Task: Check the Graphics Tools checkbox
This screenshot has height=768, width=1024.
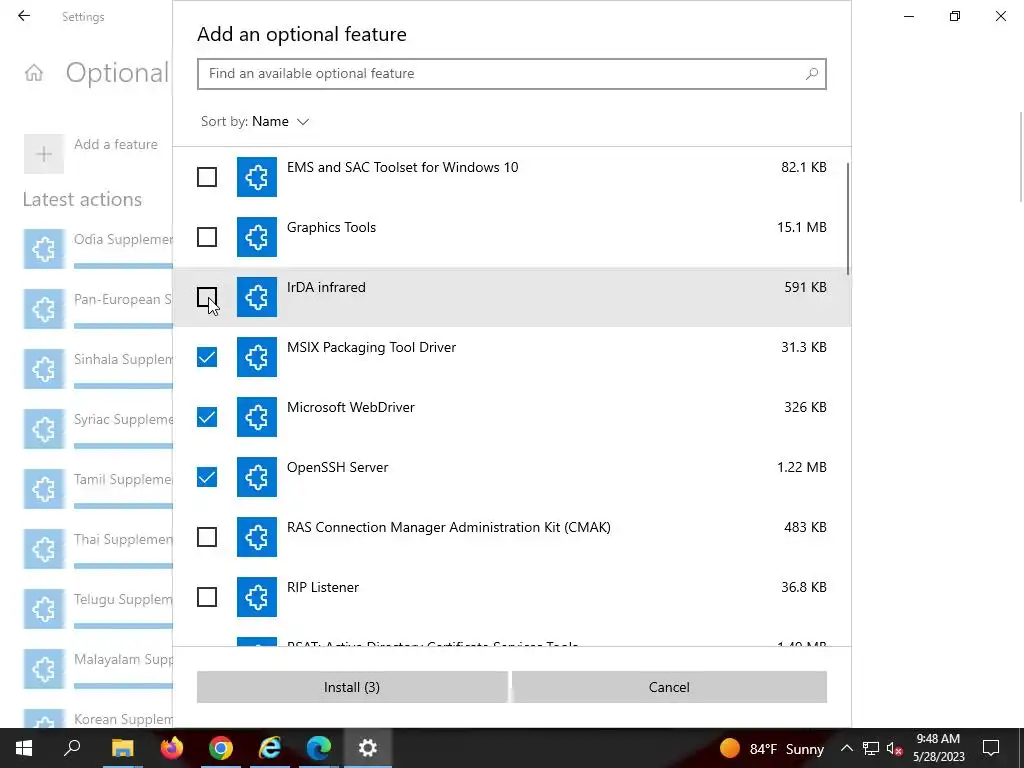Action: pyautogui.click(x=207, y=237)
